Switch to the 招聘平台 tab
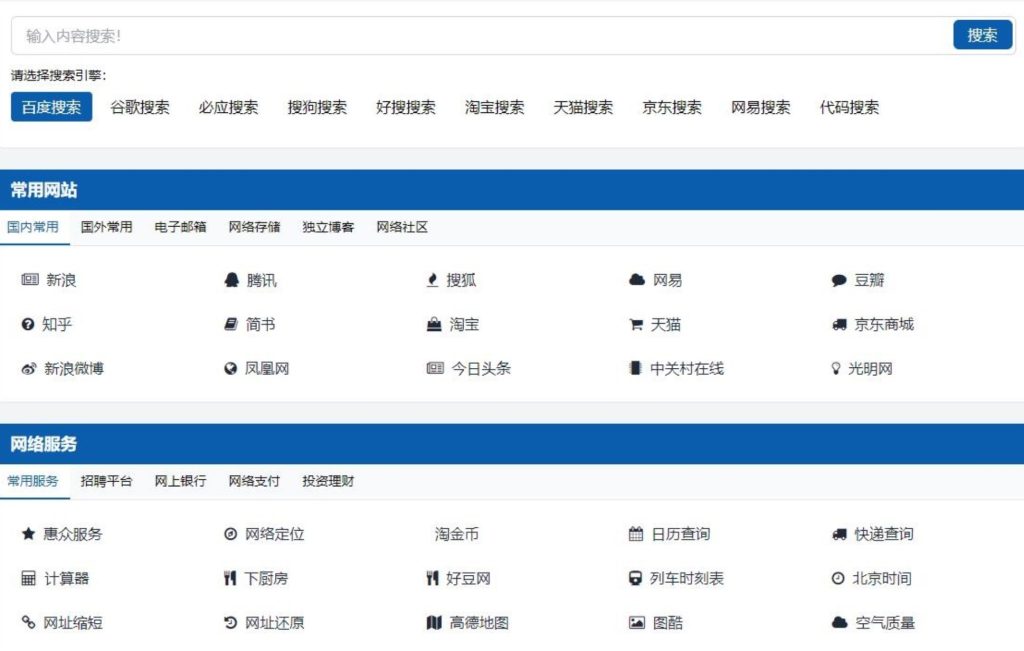 click(x=107, y=481)
